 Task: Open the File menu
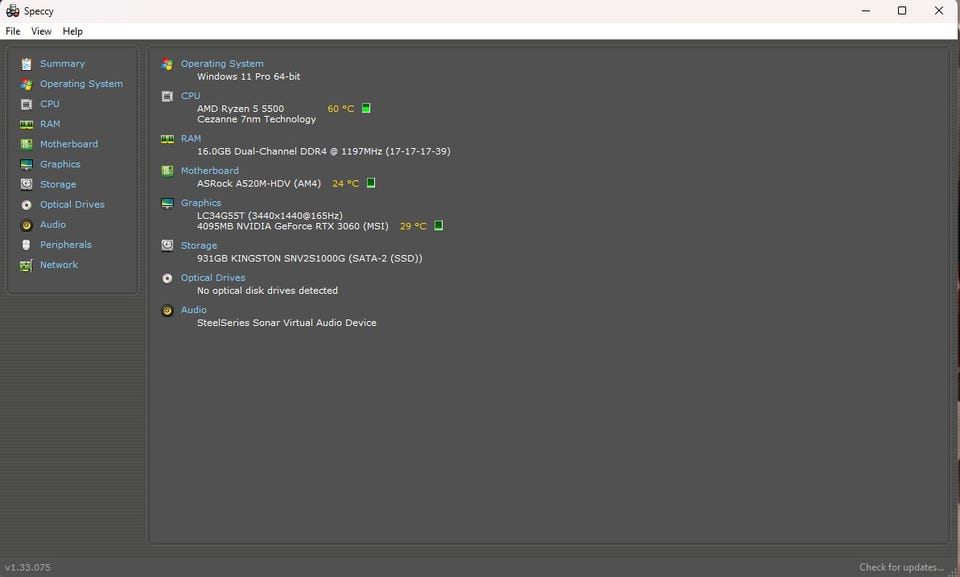[x=13, y=31]
